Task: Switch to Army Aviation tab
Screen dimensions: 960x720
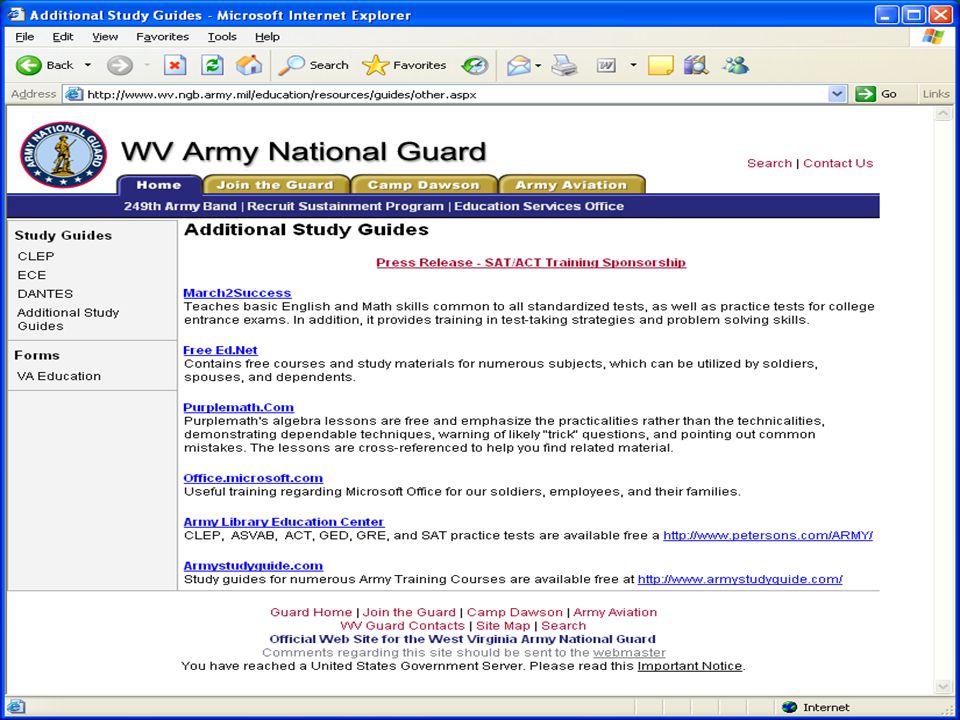Action: (x=572, y=185)
